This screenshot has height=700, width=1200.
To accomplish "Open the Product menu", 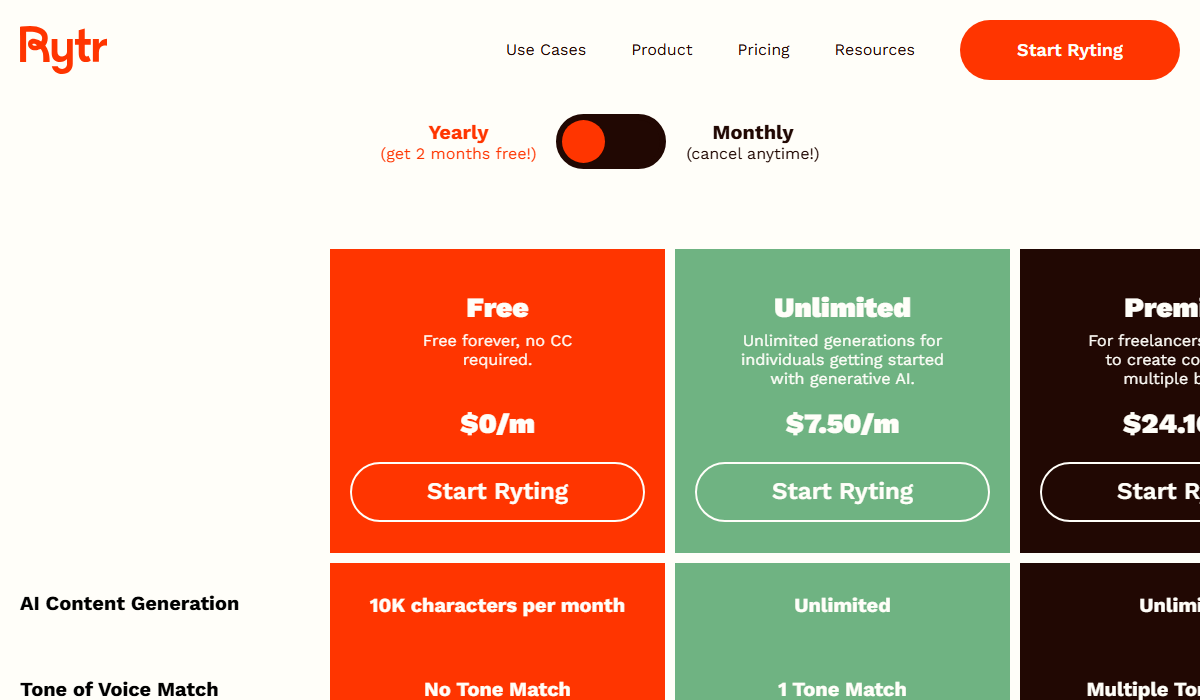I will [662, 49].
